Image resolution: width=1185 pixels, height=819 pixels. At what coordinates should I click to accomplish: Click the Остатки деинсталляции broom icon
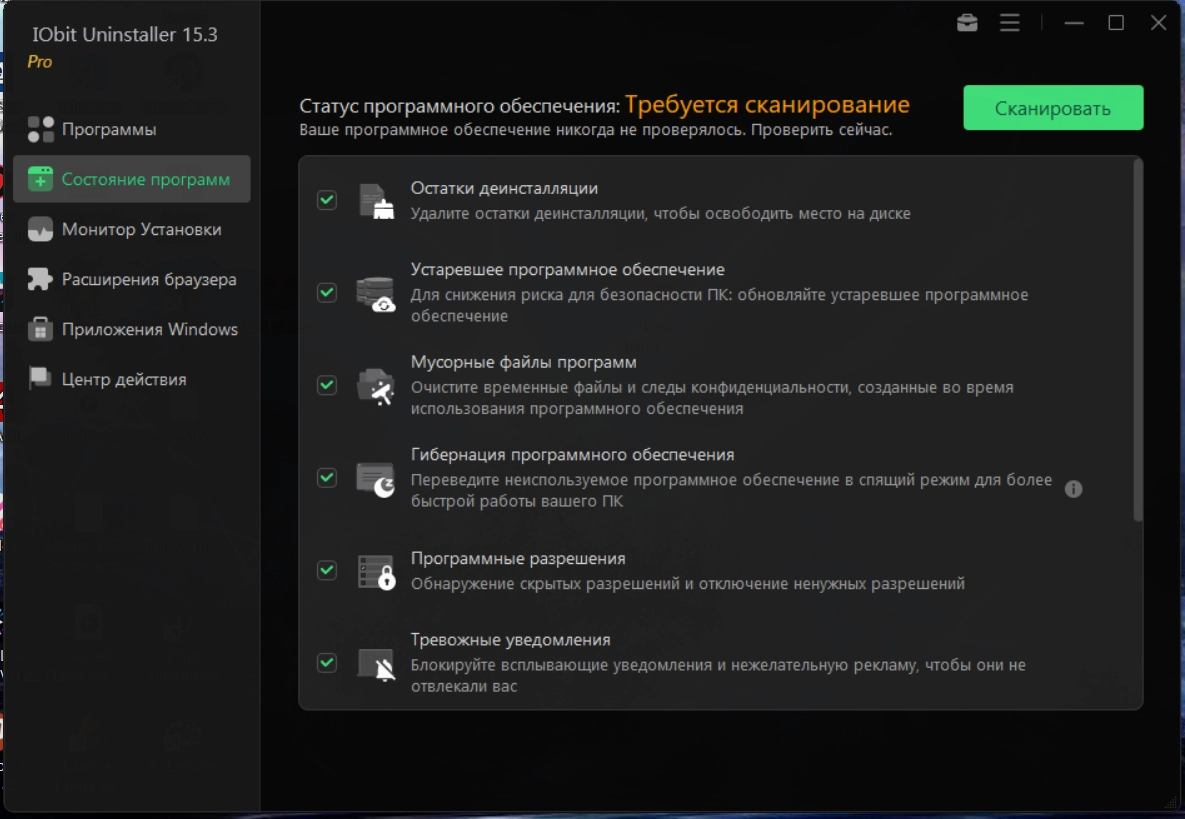[x=376, y=201]
